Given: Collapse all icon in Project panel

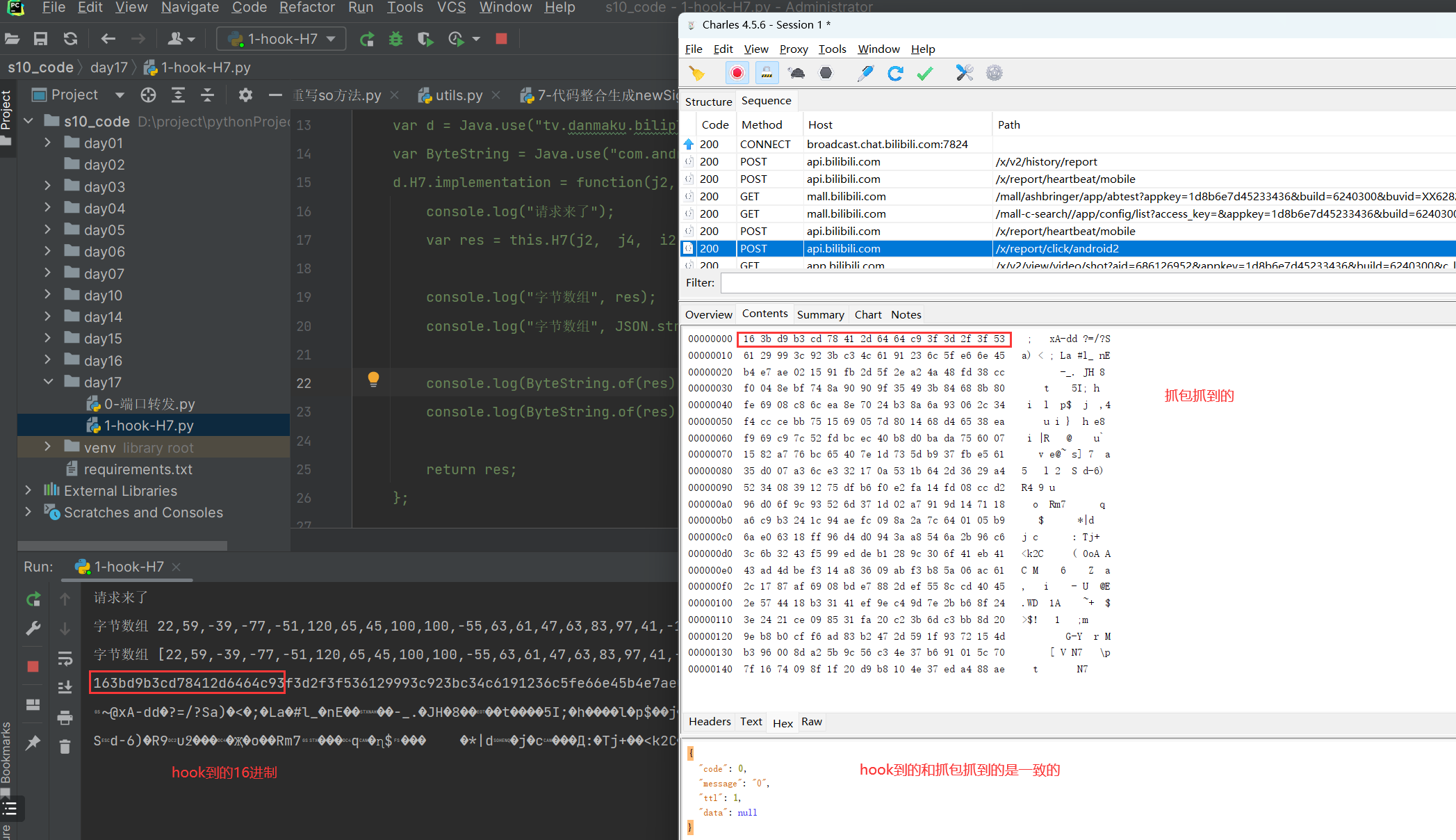Looking at the screenshot, I should 207,95.
